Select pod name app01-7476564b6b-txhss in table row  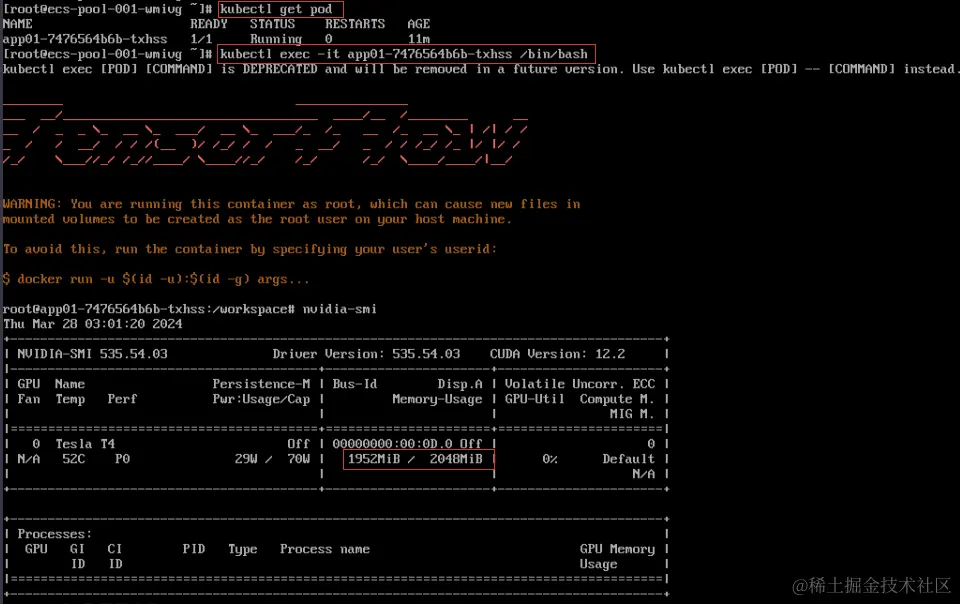pyautogui.click(x=85, y=39)
